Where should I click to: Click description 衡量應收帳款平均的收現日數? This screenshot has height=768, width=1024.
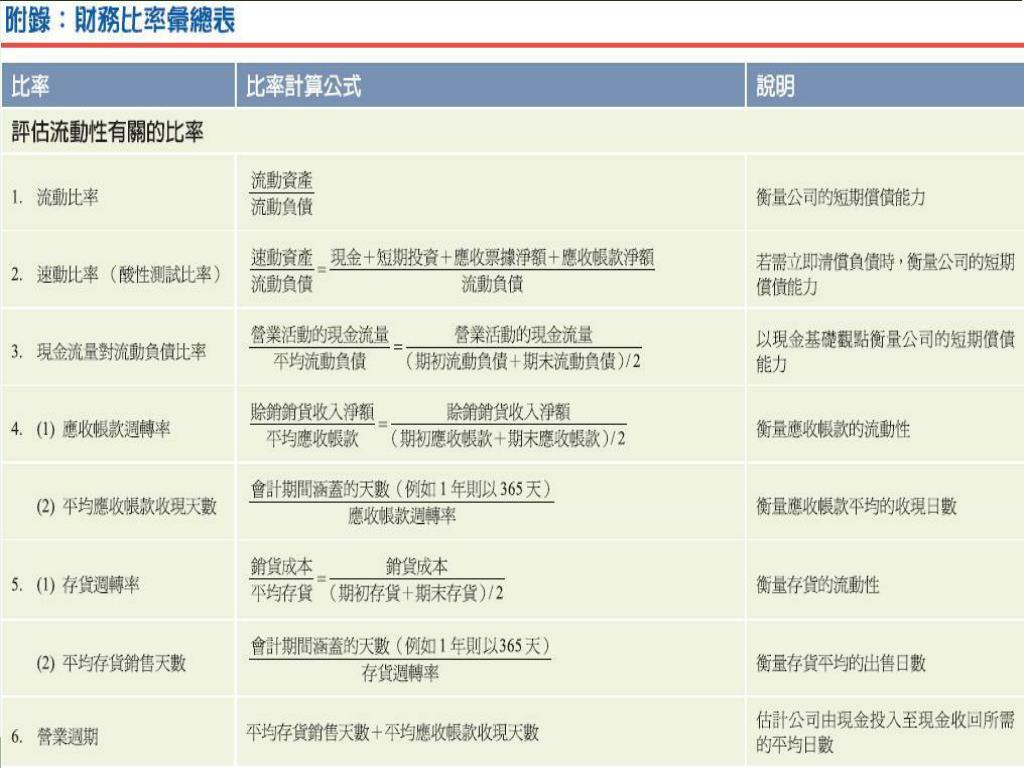[x=856, y=506]
